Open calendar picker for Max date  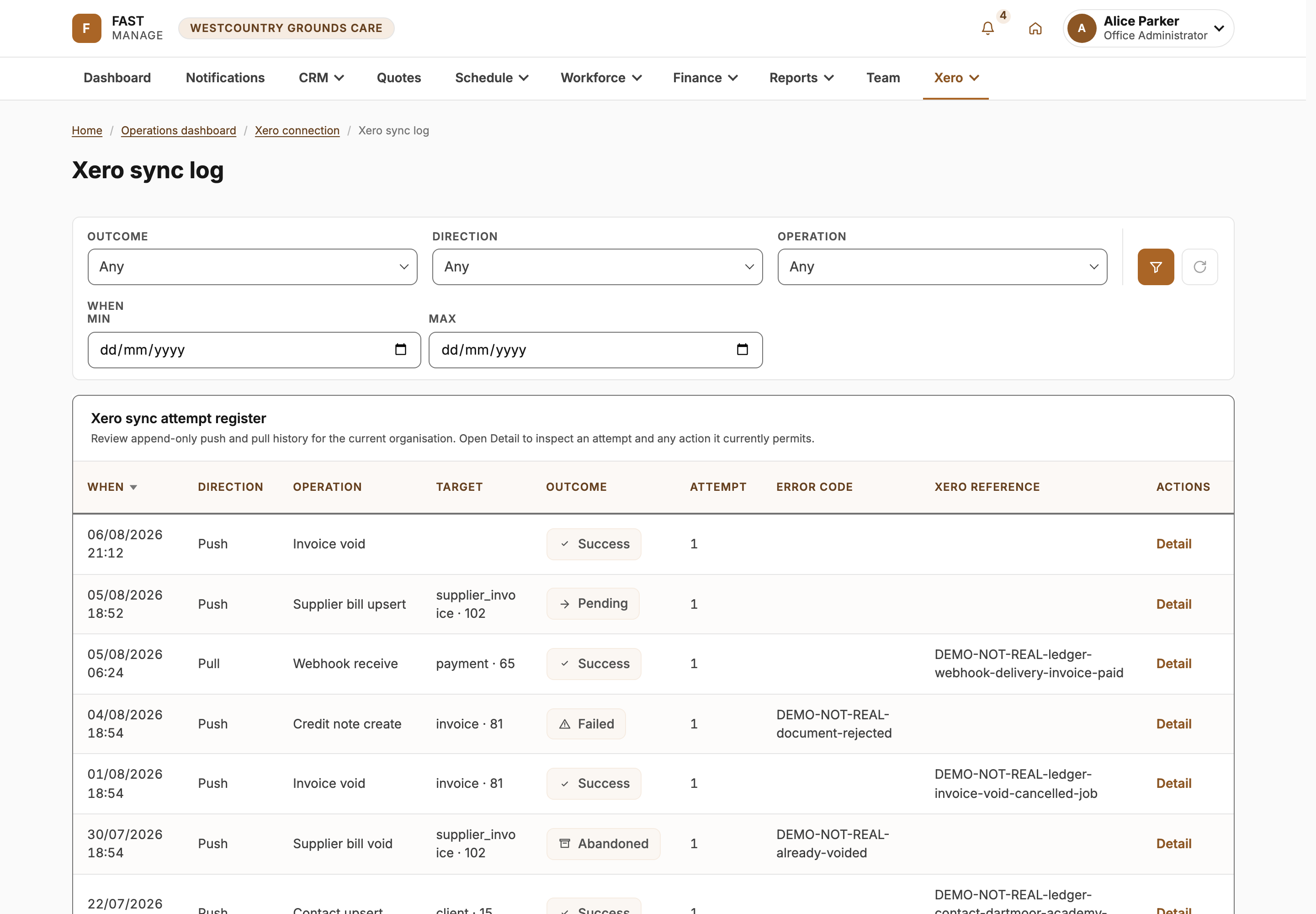742,349
